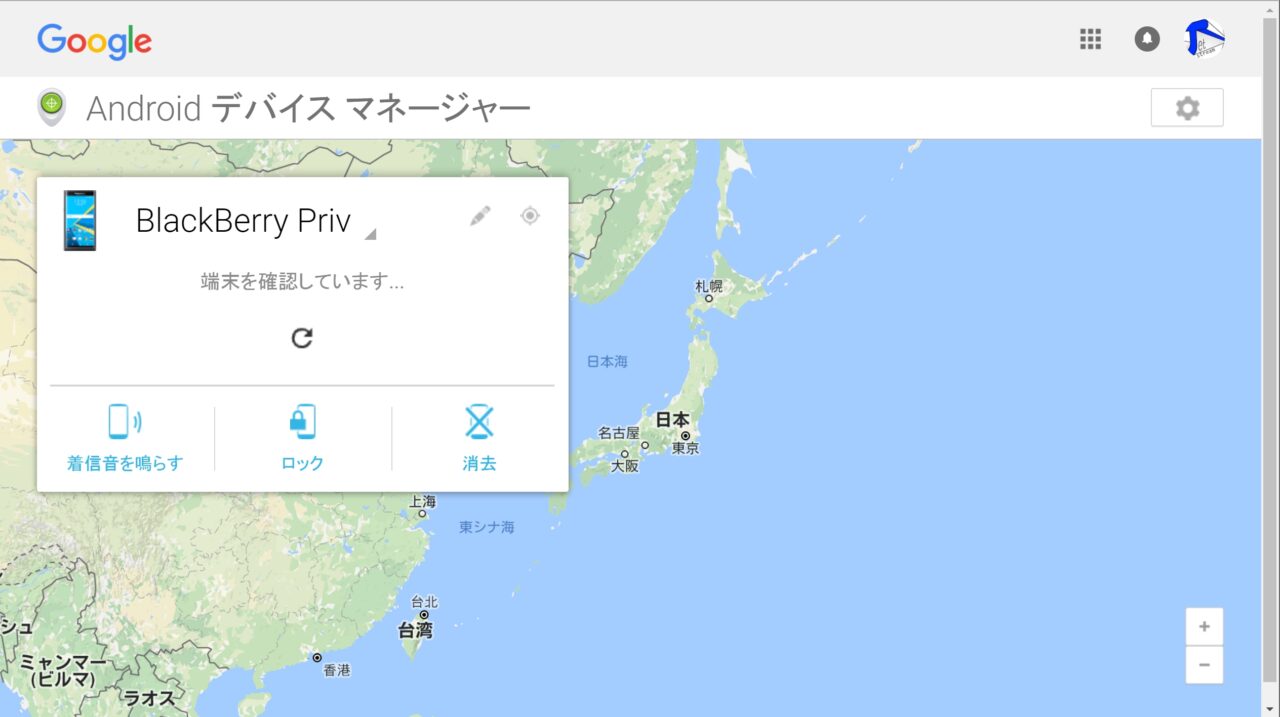Zoom out the map with minus
The image size is (1280, 717).
(1204, 665)
